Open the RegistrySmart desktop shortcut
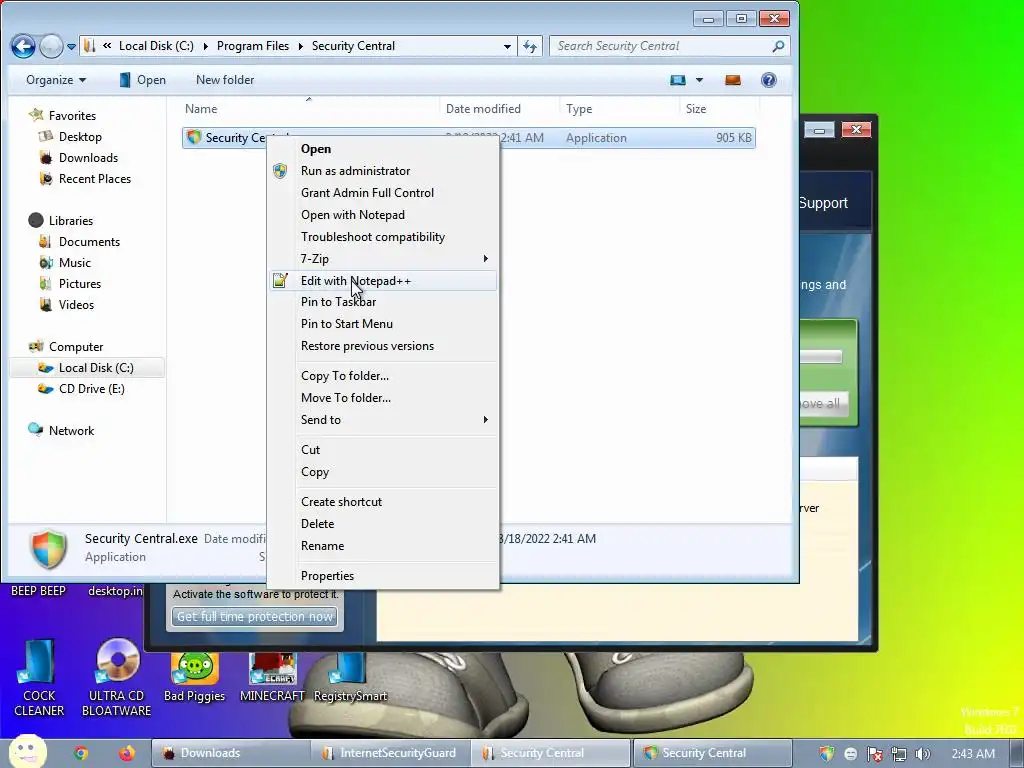Image resolution: width=1024 pixels, height=768 pixels. tap(351, 678)
